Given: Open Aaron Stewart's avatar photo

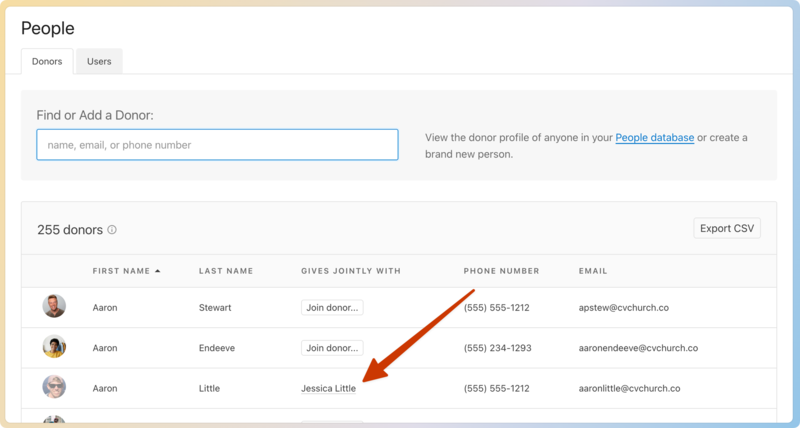Looking at the screenshot, I should 54,307.
